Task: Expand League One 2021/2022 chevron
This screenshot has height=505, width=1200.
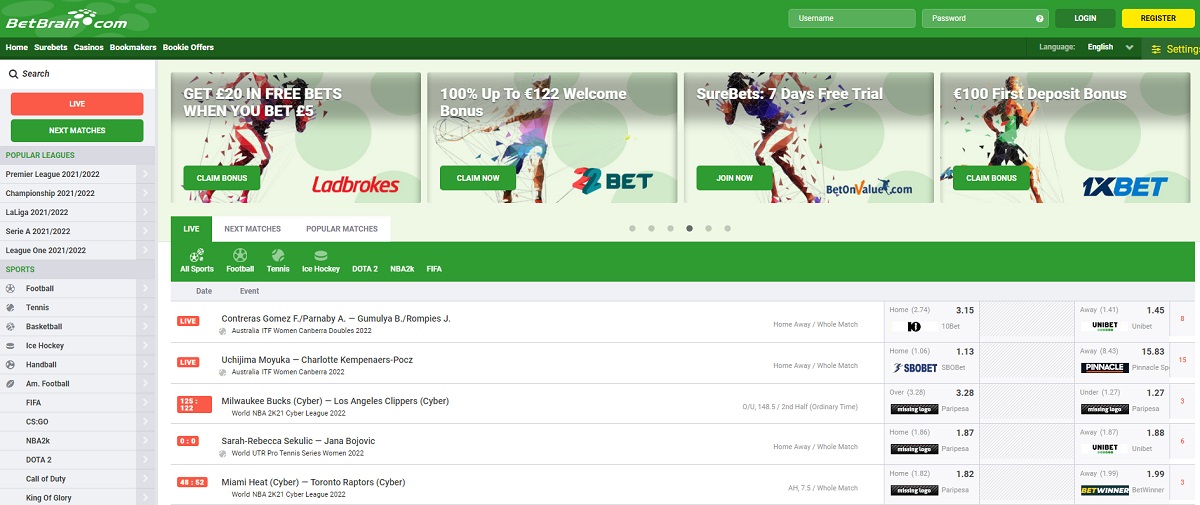Action: click(x=145, y=250)
